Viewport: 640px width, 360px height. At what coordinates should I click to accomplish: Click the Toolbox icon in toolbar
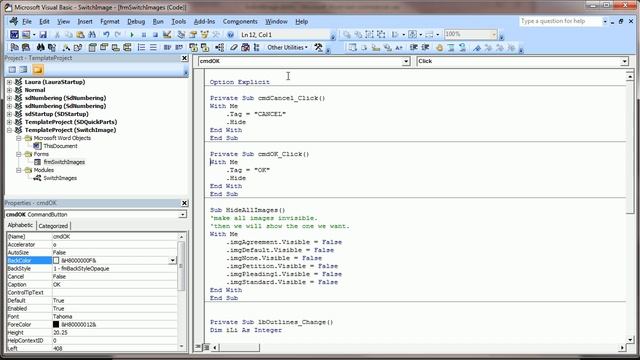point(216,35)
